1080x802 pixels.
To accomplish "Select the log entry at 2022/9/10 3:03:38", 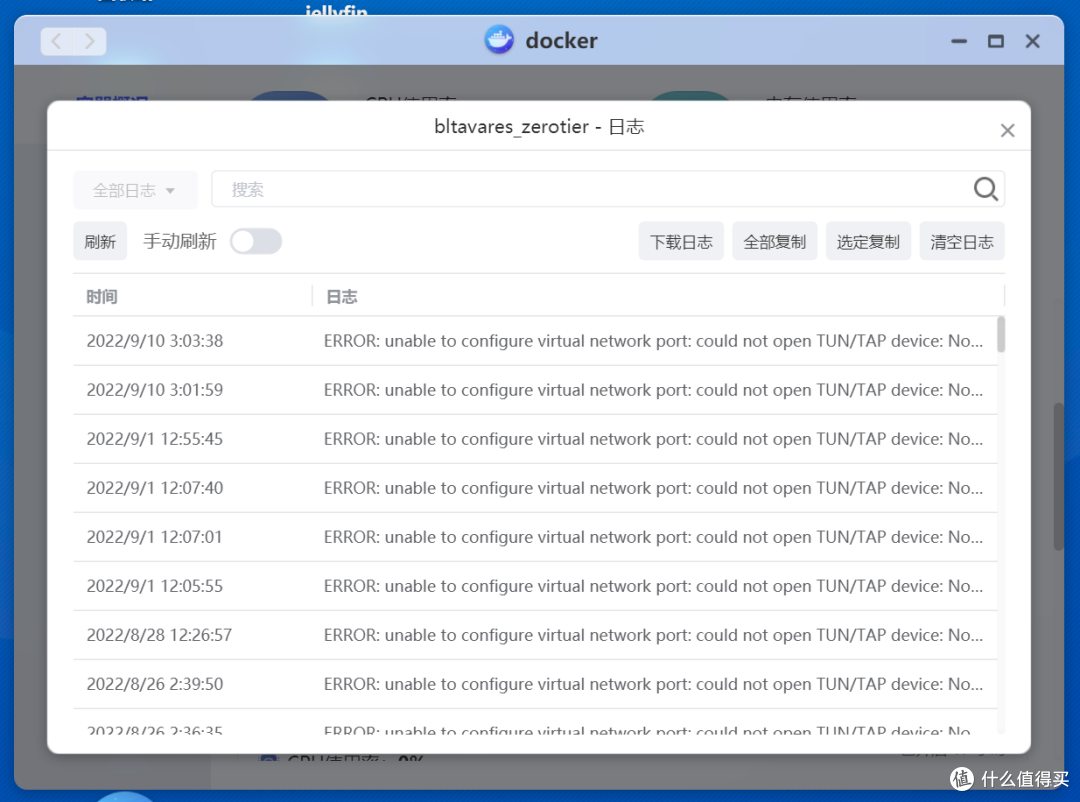I will coord(535,341).
